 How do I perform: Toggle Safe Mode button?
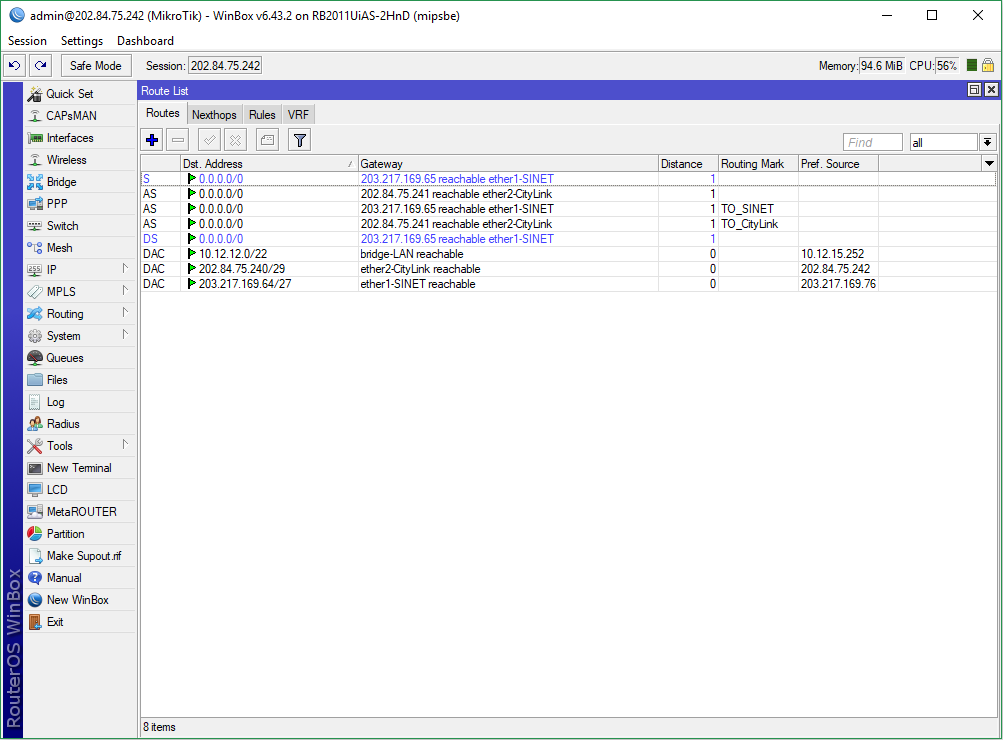tap(96, 66)
